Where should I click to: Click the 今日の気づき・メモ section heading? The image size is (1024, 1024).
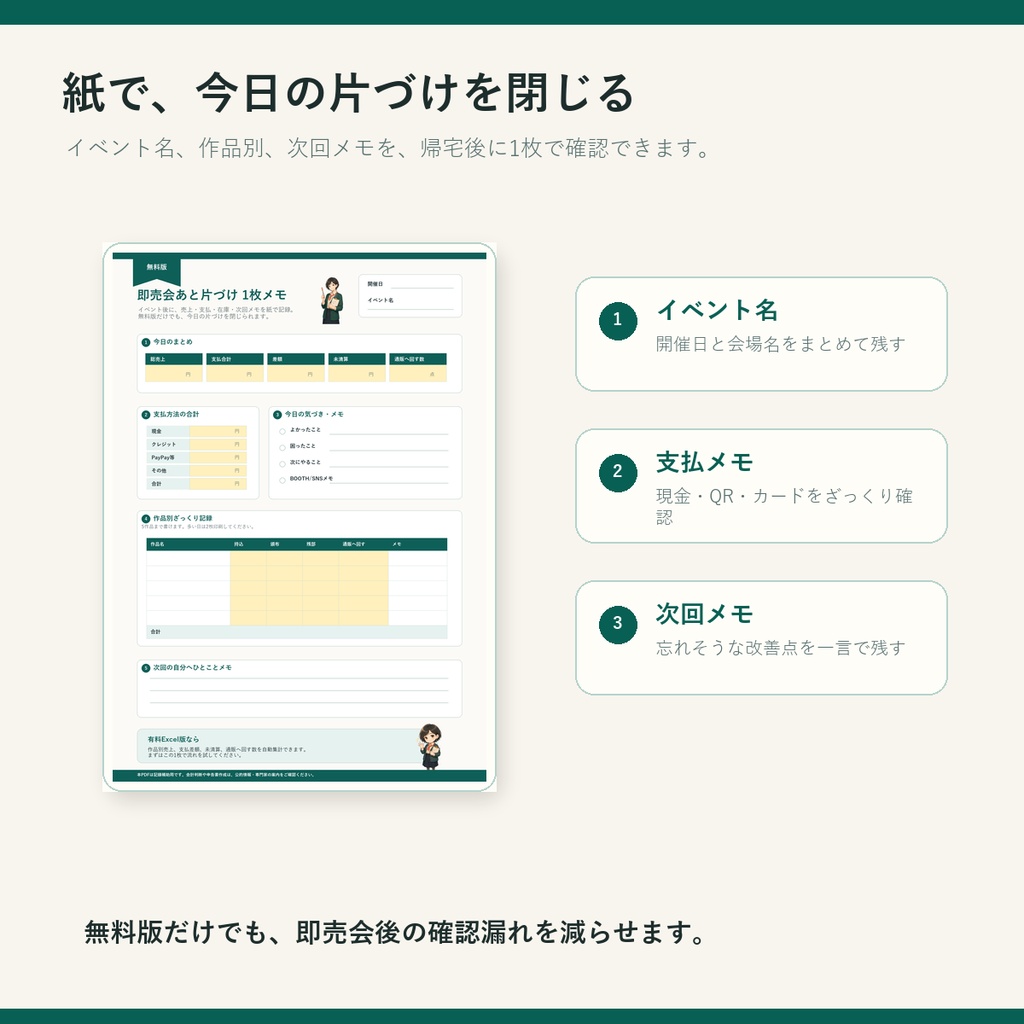313,415
